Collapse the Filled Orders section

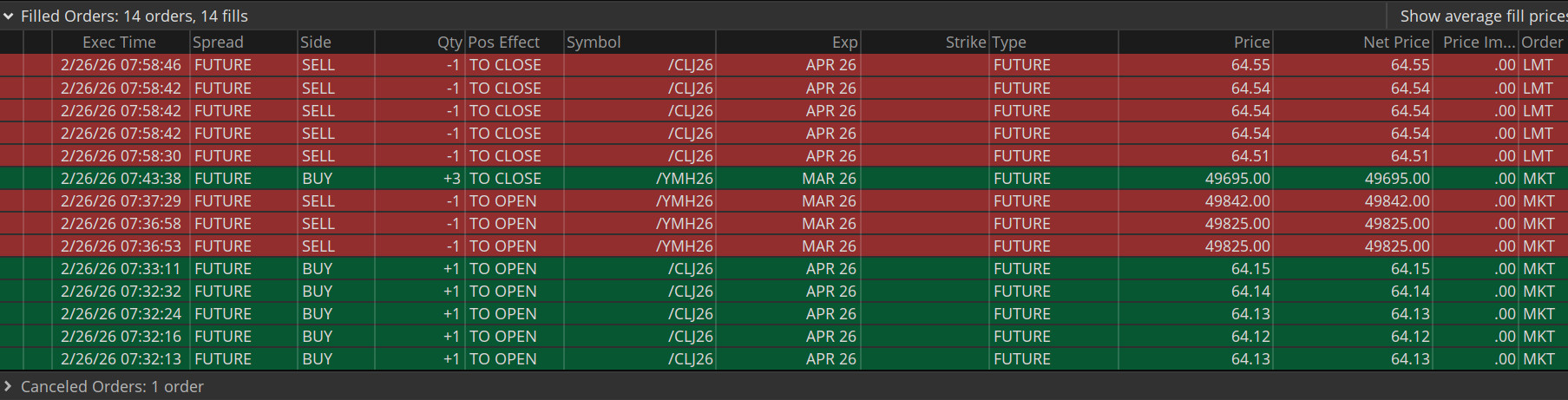click(x=9, y=16)
